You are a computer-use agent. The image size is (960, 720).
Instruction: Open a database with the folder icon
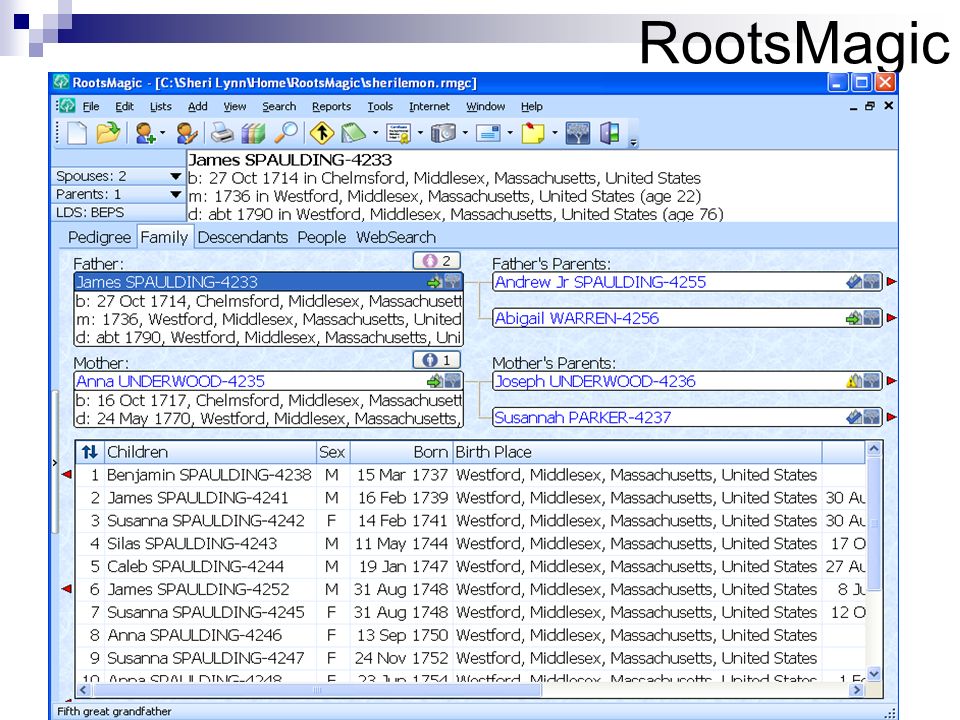(x=108, y=133)
